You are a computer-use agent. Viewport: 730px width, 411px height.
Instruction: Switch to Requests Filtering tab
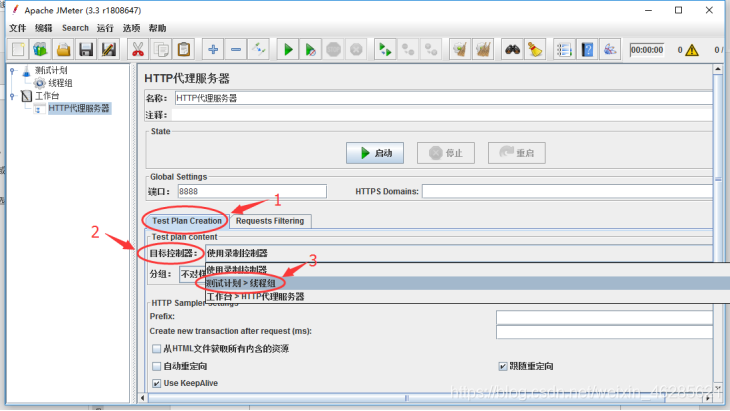270,221
